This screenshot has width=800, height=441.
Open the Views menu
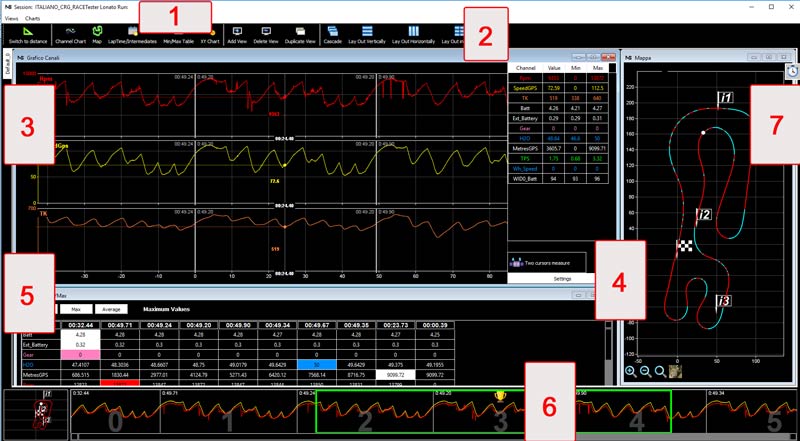coord(11,18)
